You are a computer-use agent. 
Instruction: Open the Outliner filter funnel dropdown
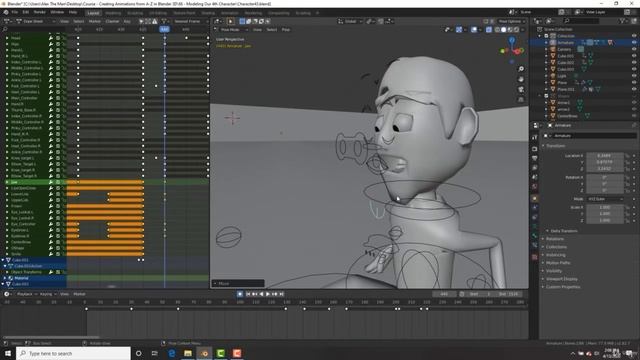coord(623,20)
